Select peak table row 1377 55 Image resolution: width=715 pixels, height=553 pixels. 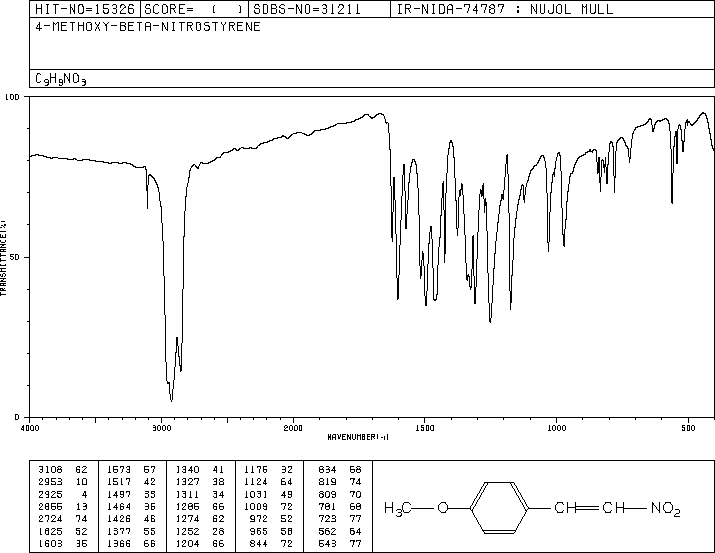click(131, 531)
